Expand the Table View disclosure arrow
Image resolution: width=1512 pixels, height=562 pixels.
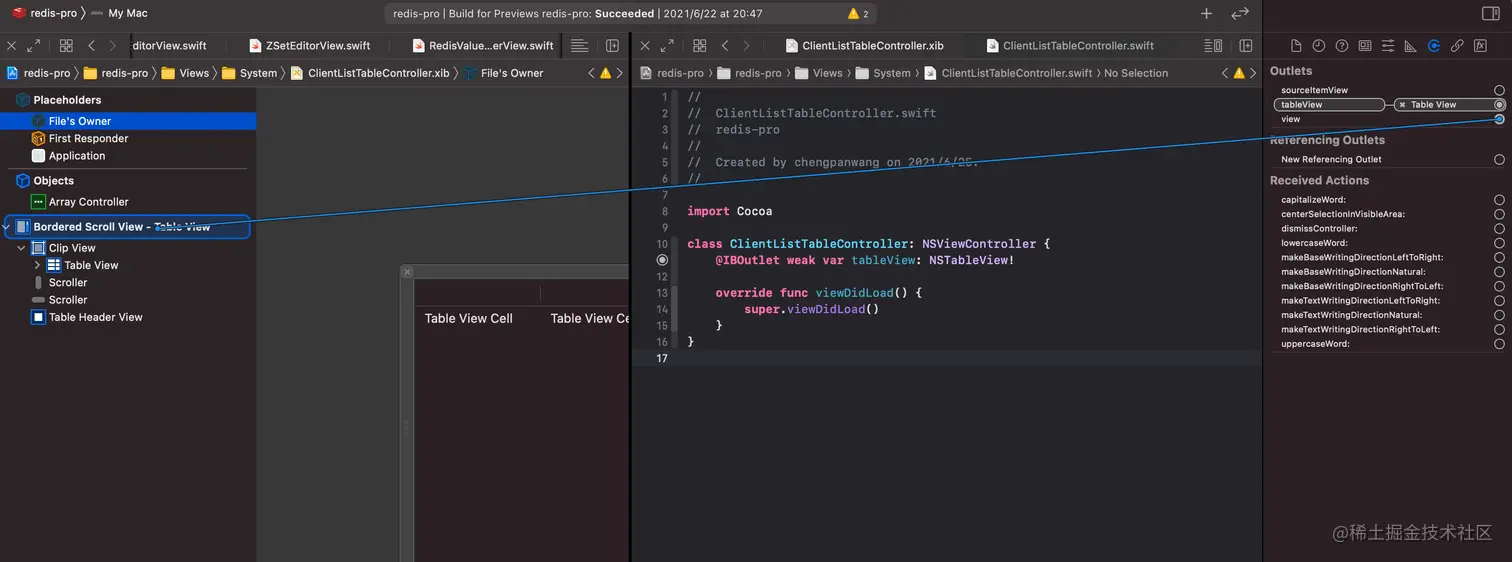point(38,265)
